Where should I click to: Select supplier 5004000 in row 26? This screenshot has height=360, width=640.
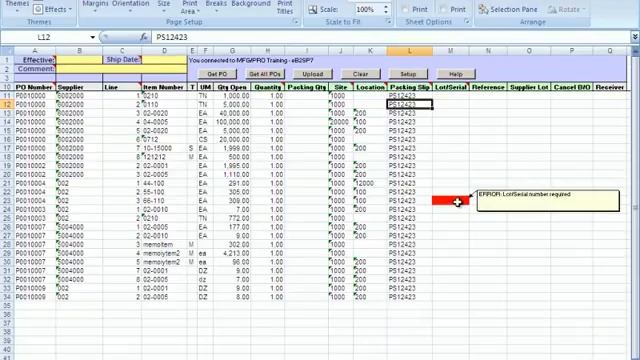point(79,227)
